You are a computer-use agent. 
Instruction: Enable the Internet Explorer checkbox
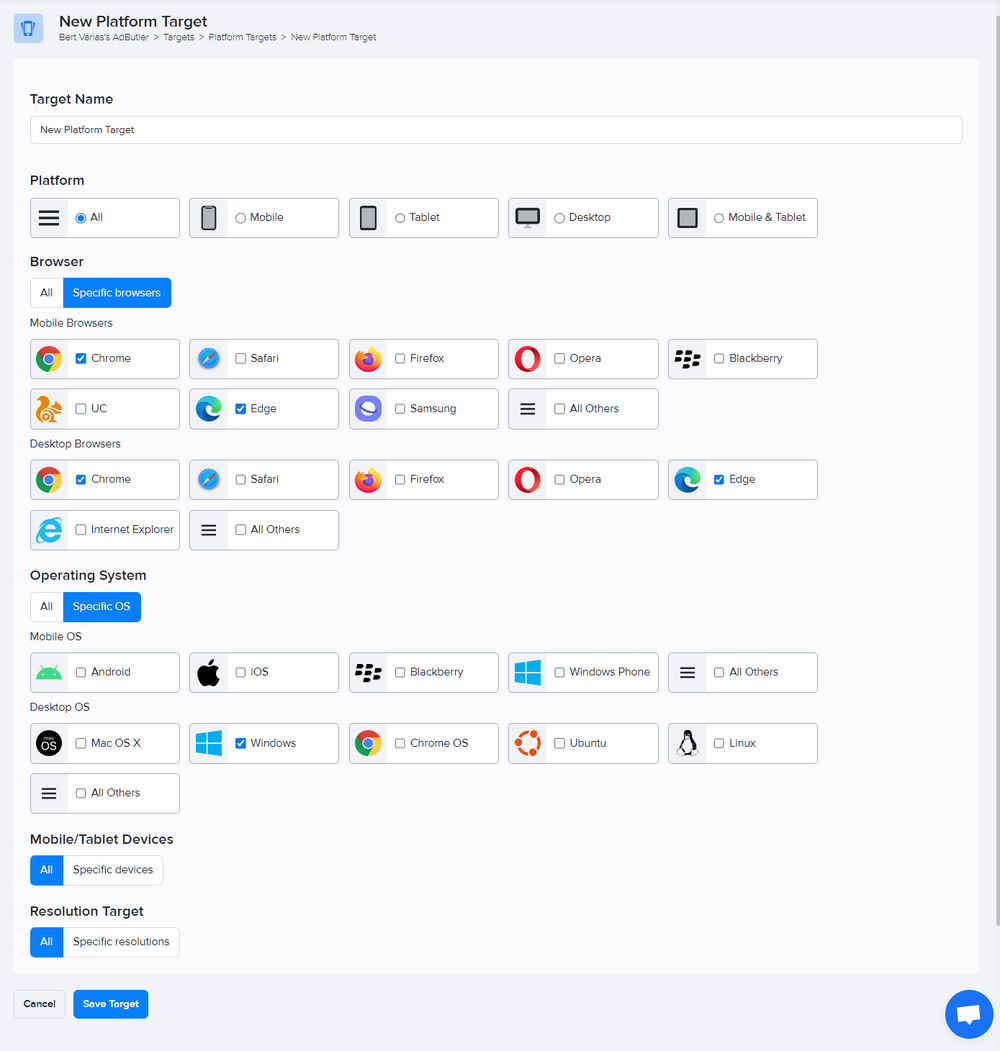80,530
